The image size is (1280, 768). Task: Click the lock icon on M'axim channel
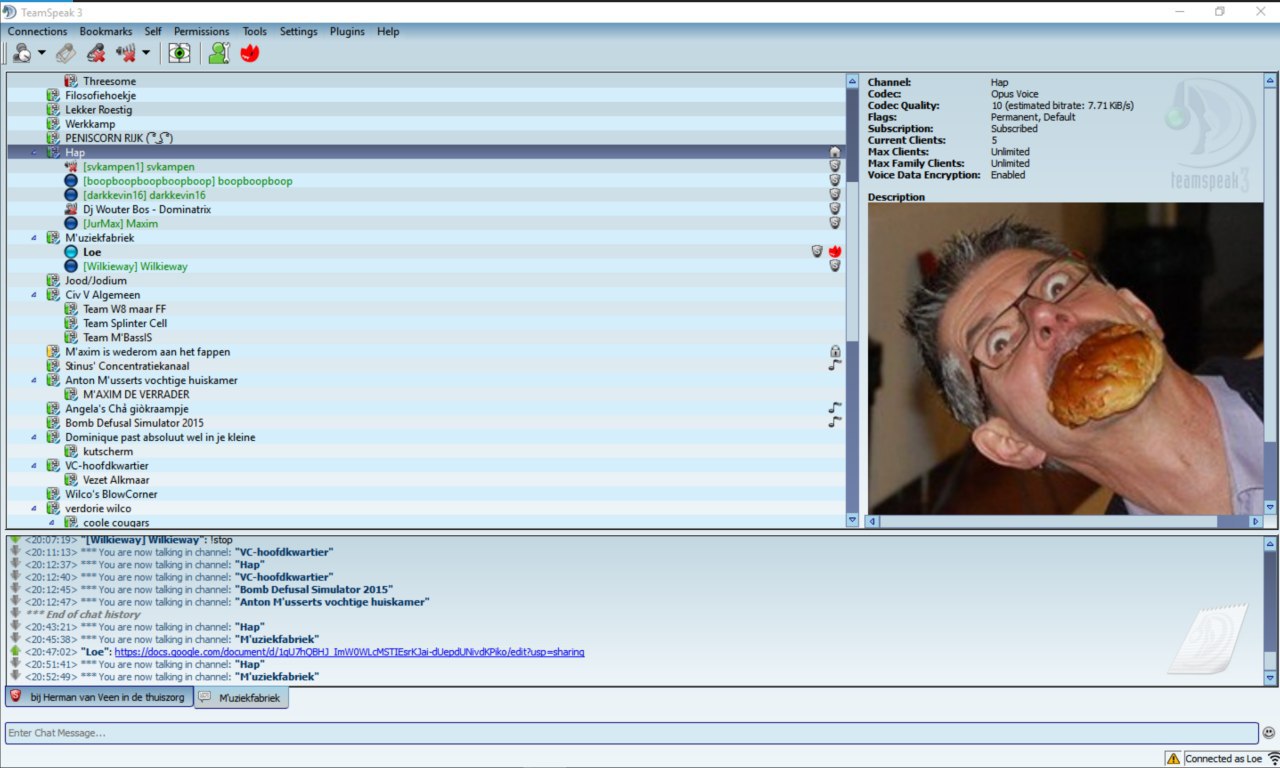pos(834,351)
